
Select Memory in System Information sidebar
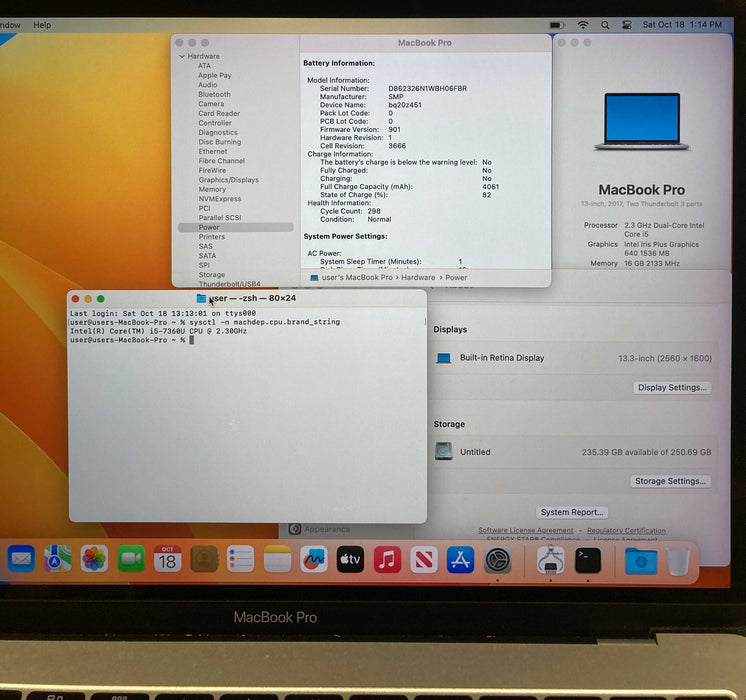[x=212, y=189]
